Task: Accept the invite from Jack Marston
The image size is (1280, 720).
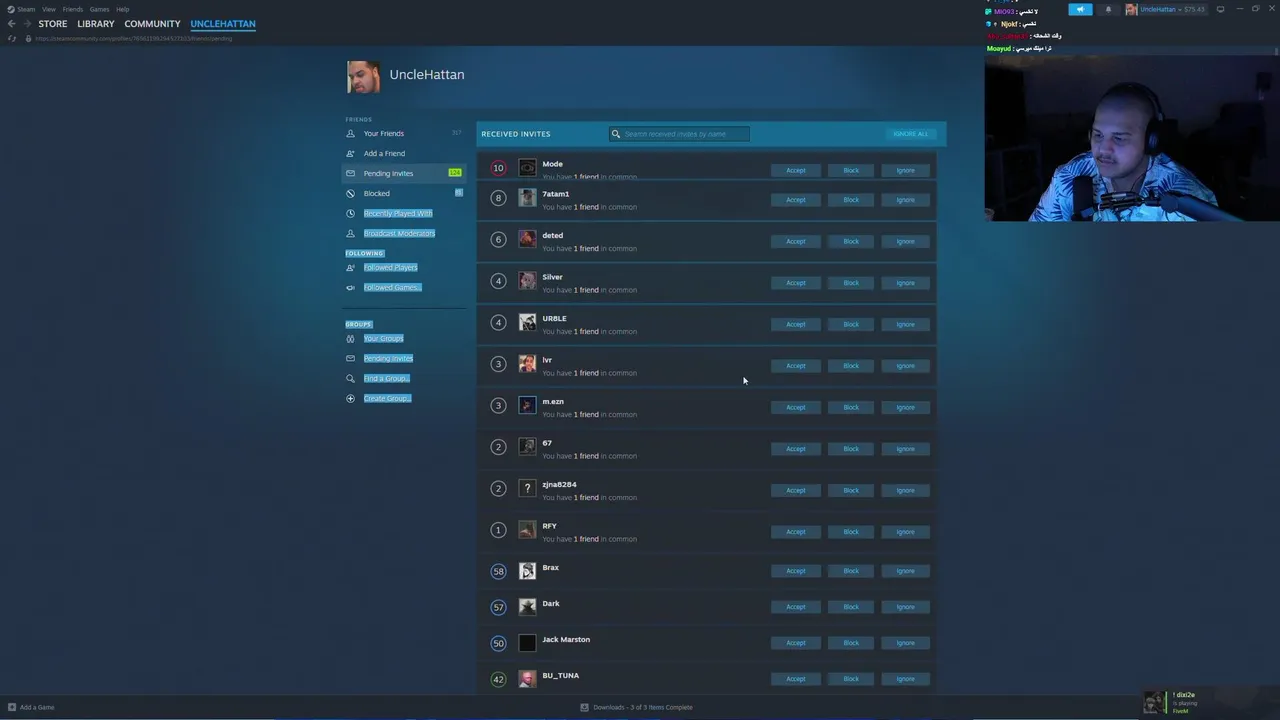Action: tap(795, 643)
